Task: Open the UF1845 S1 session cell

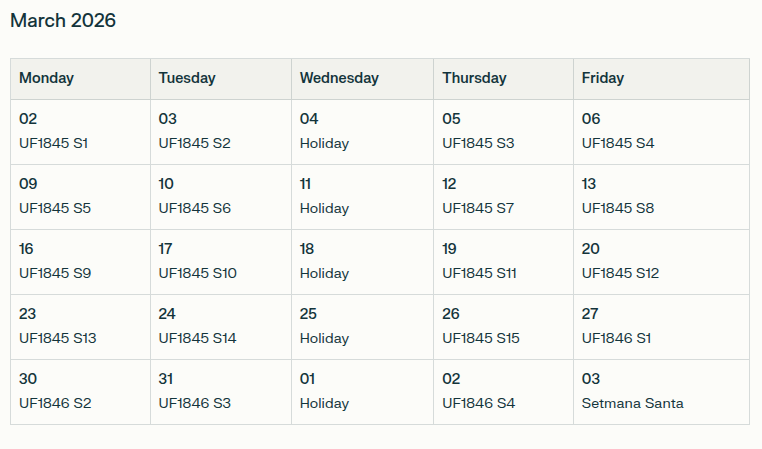Action: point(54,143)
